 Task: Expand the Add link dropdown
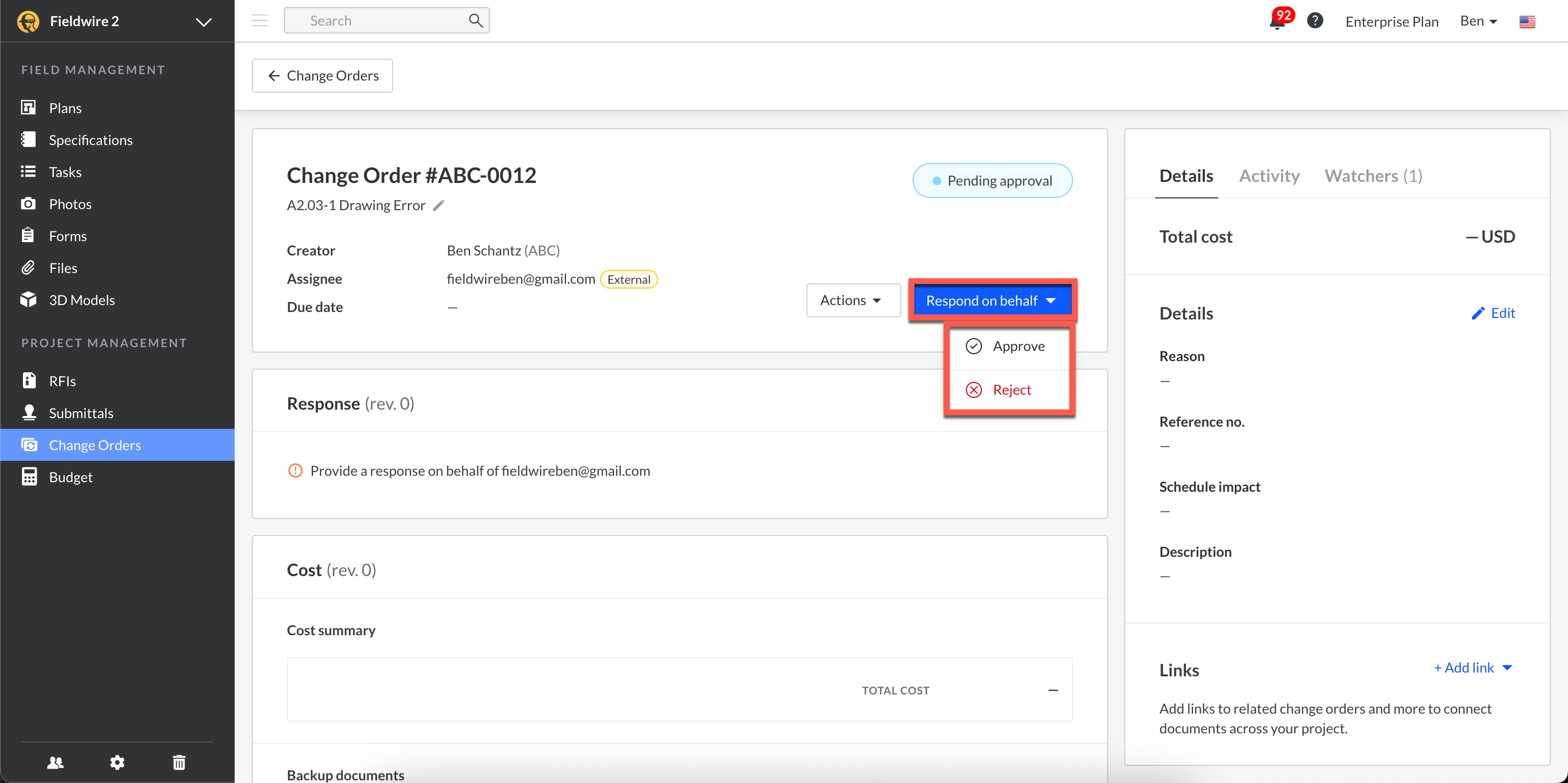coord(1473,667)
